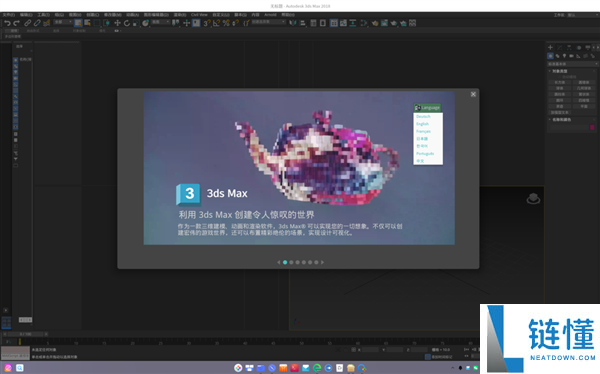Open the last menu right of Arnold

[x=288, y=15]
